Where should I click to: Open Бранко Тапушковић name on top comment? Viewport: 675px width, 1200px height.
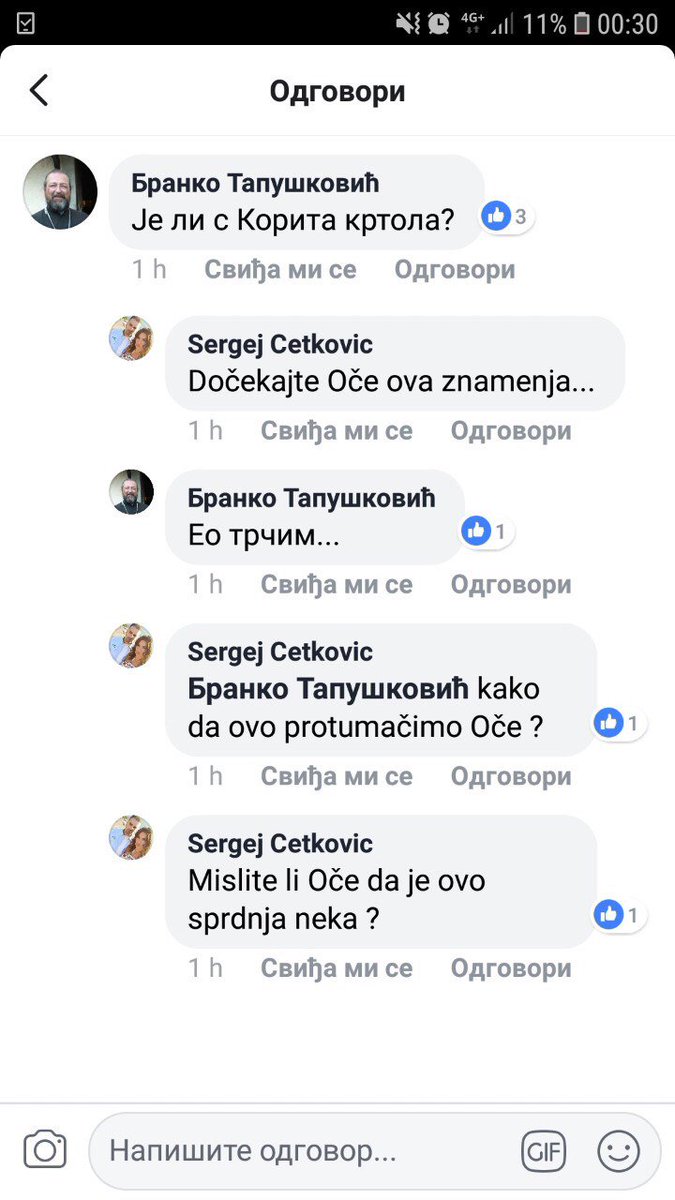tap(256, 184)
